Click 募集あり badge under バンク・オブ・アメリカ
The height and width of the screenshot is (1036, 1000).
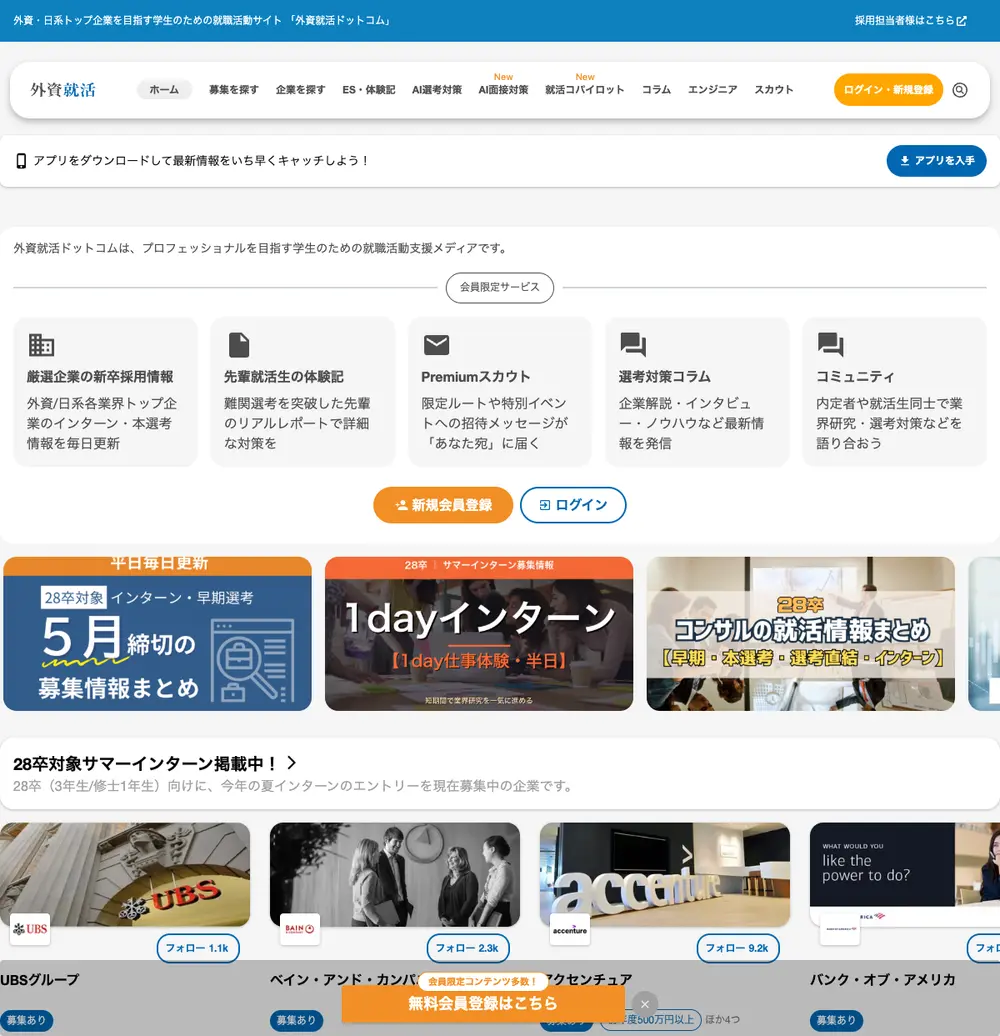[836, 1020]
